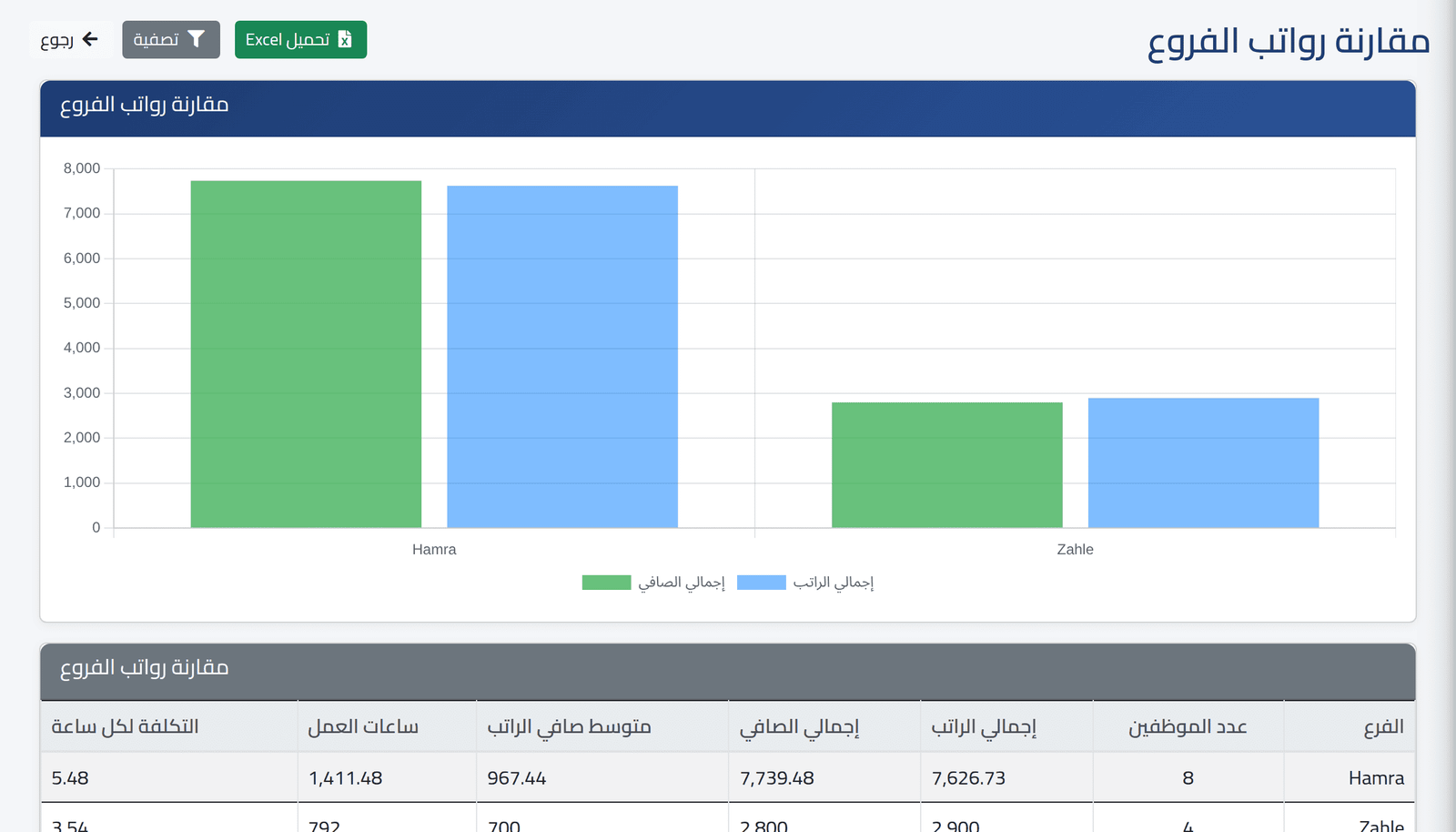
Task: Click Zahle blue total salary bar
Action: (x=1203, y=462)
